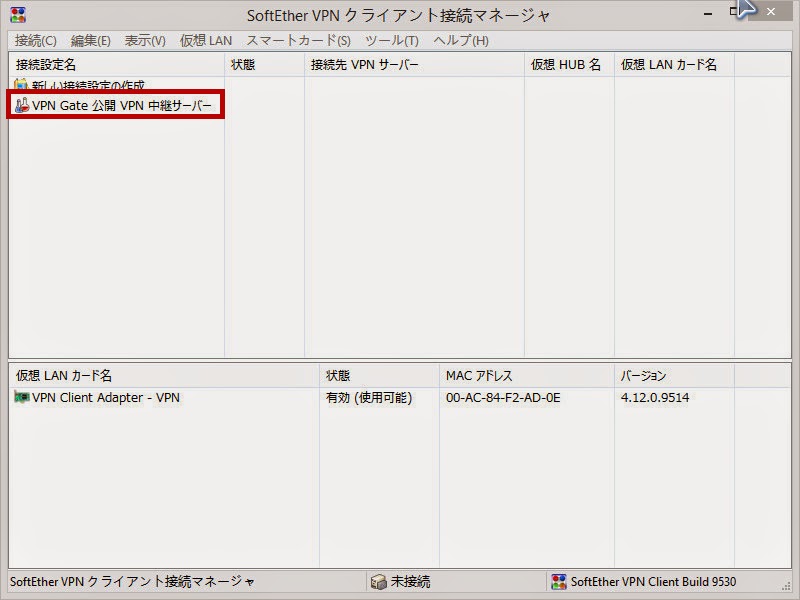800x600 pixels.
Task: Click the SoftEther VPN Client Build 9530 status icon
Action: tap(557, 582)
